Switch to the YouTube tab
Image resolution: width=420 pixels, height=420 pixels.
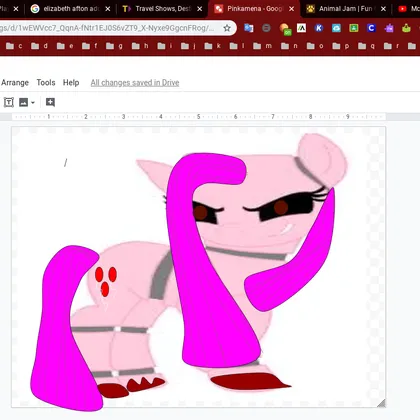[x=408, y=9]
